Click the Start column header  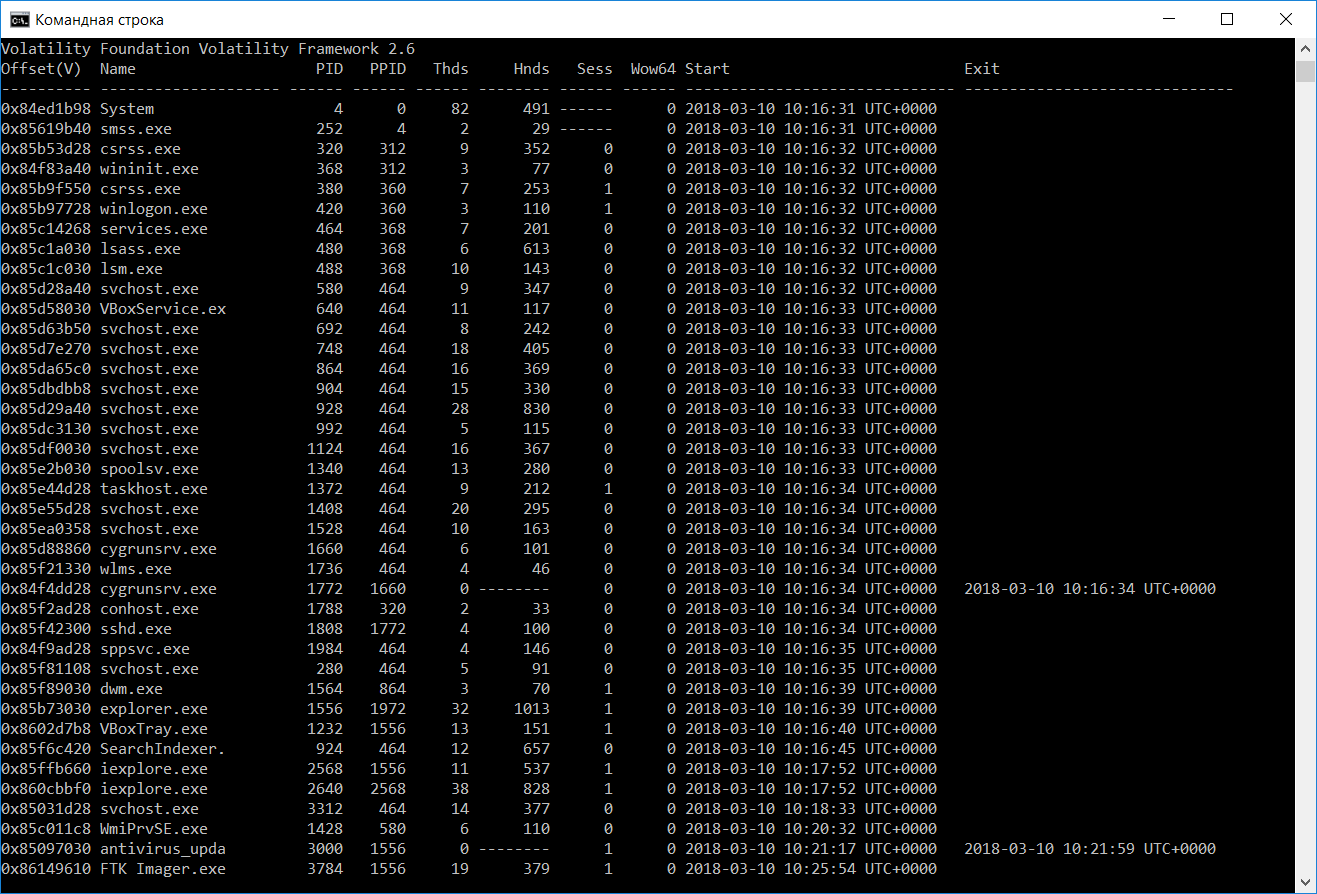tap(707, 69)
